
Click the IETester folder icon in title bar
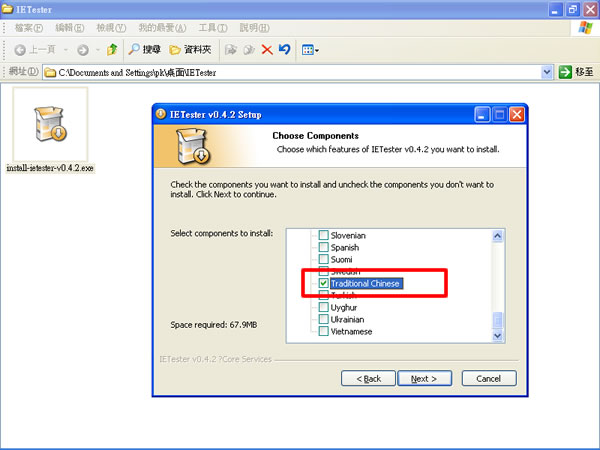coord(7,9)
